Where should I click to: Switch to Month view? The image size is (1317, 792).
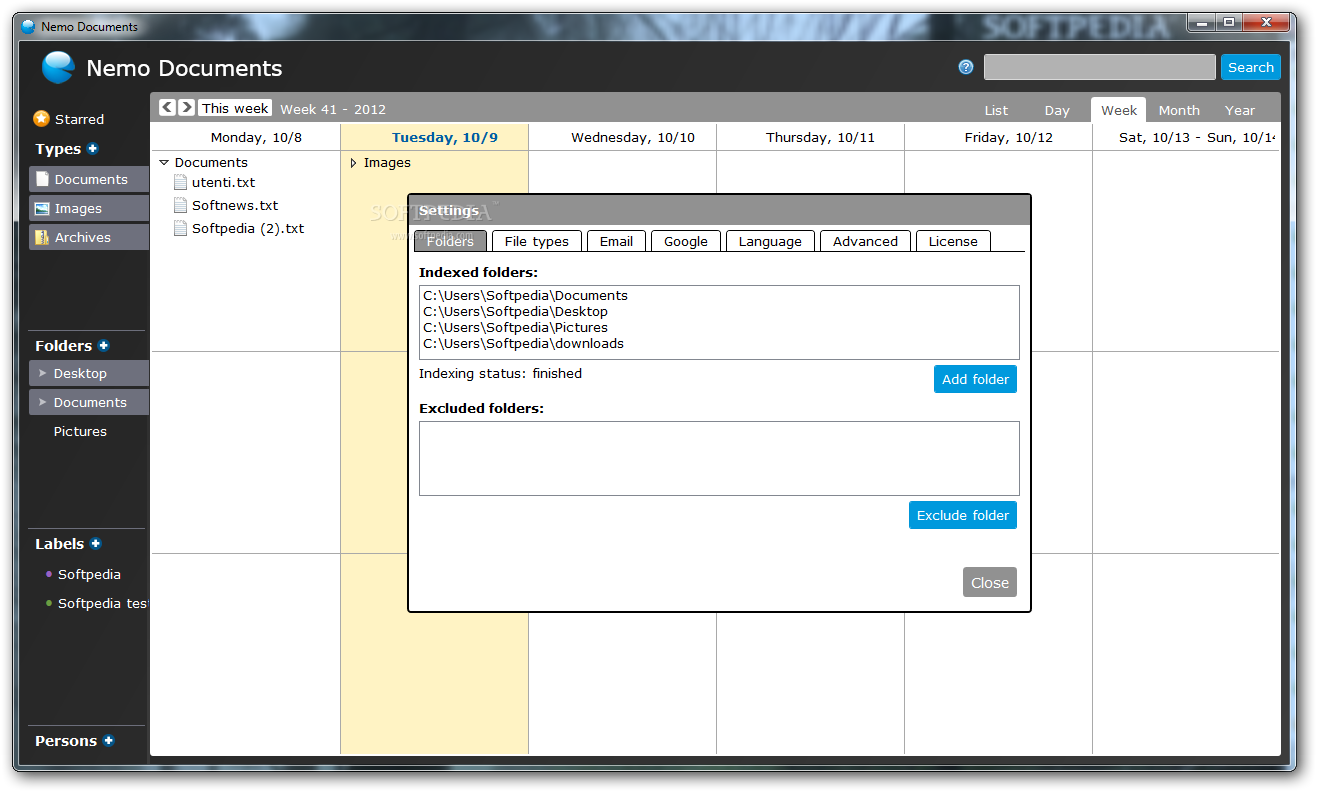click(1179, 110)
